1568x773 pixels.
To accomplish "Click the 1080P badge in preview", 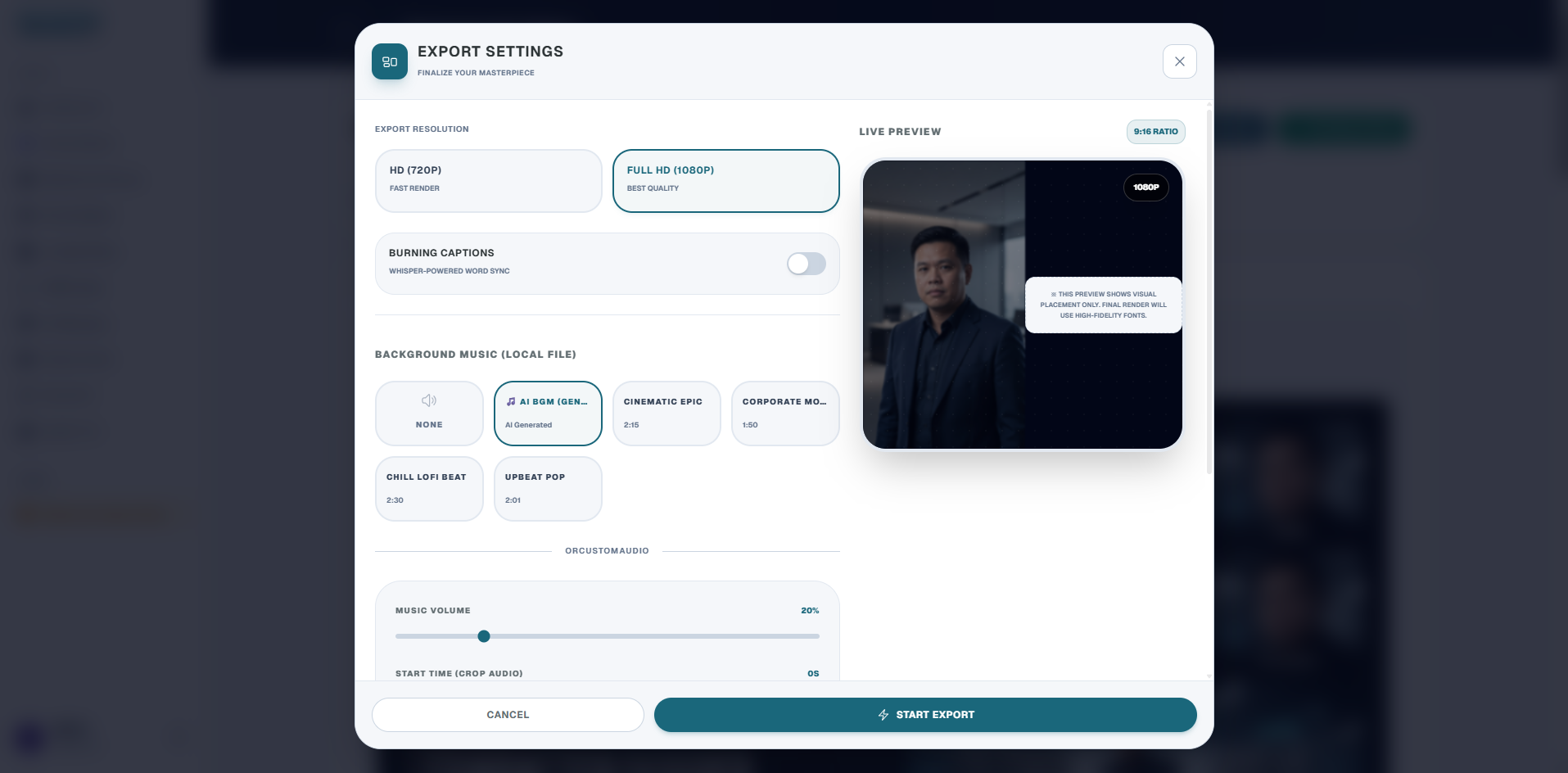I will (1145, 188).
